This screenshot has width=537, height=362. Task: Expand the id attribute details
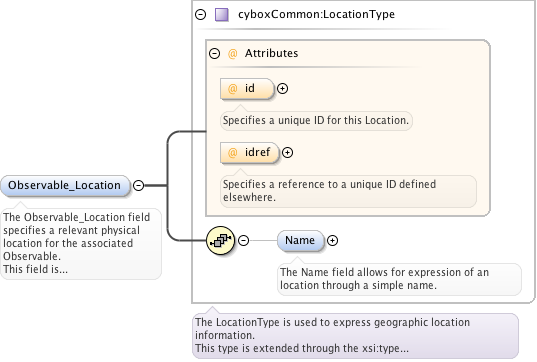[x=282, y=89]
